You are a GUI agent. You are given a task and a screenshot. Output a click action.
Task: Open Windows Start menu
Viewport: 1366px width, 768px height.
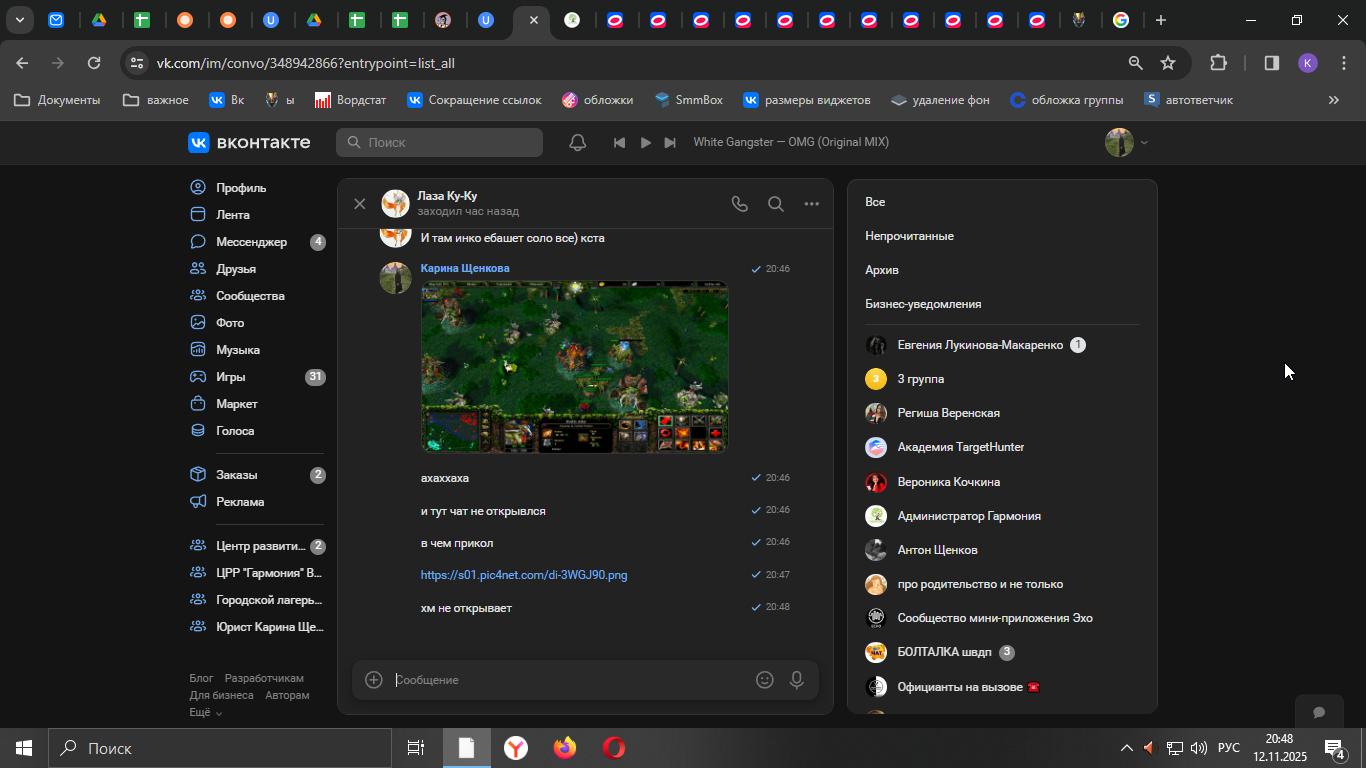[x=23, y=748]
